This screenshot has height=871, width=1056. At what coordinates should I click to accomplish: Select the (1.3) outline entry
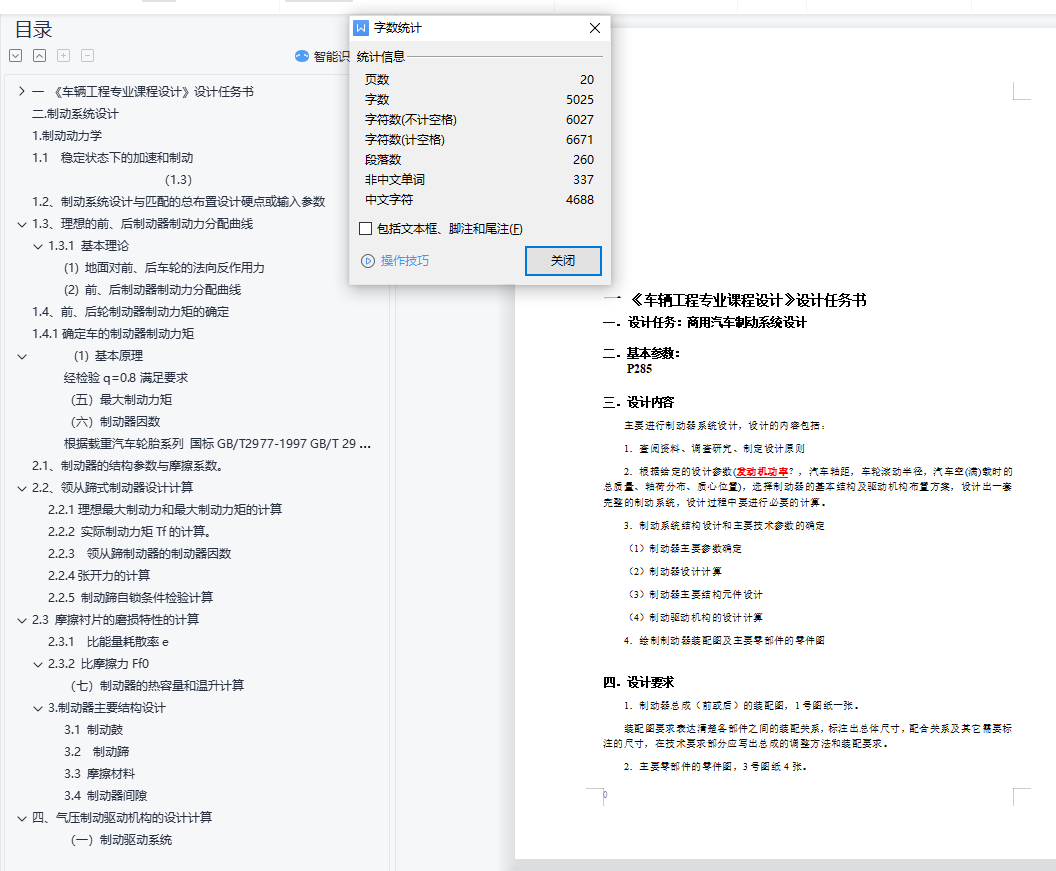pyautogui.click(x=178, y=180)
